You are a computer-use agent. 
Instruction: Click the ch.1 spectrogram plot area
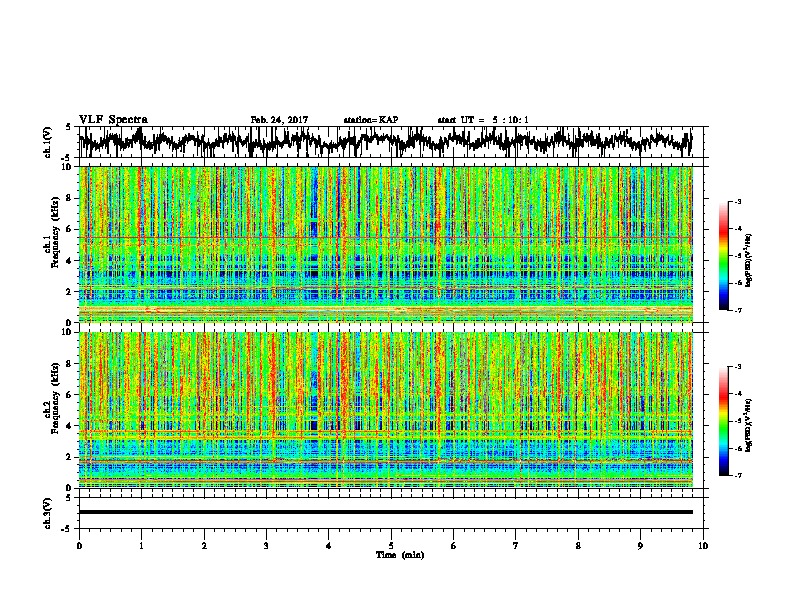click(x=385, y=244)
